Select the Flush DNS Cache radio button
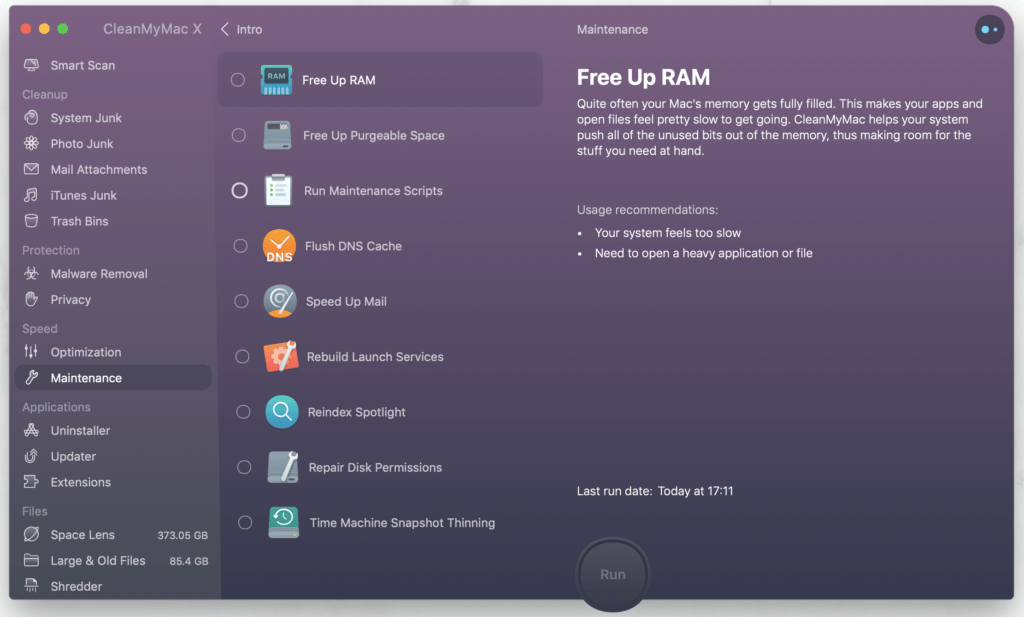The image size is (1024, 617). coord(240,245)
